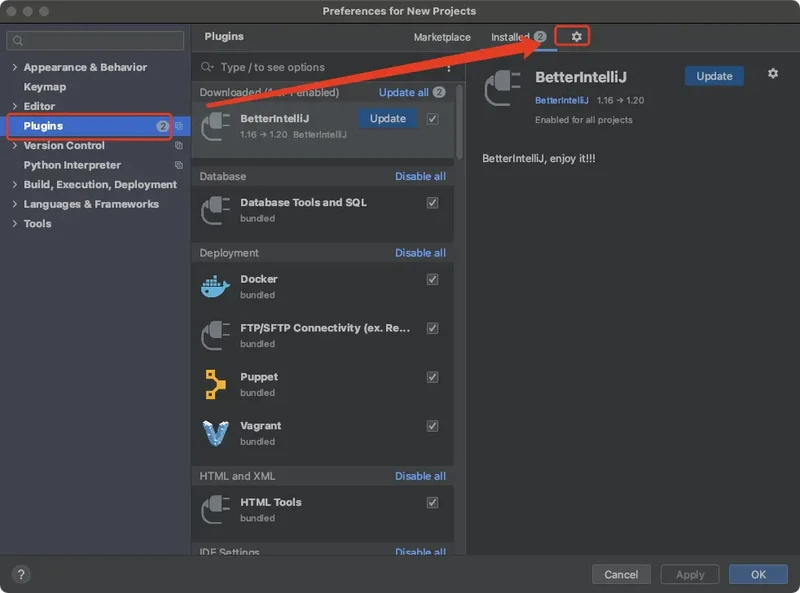Select the Database Tools and SQL name
The image size is (800, 593).
304,203
